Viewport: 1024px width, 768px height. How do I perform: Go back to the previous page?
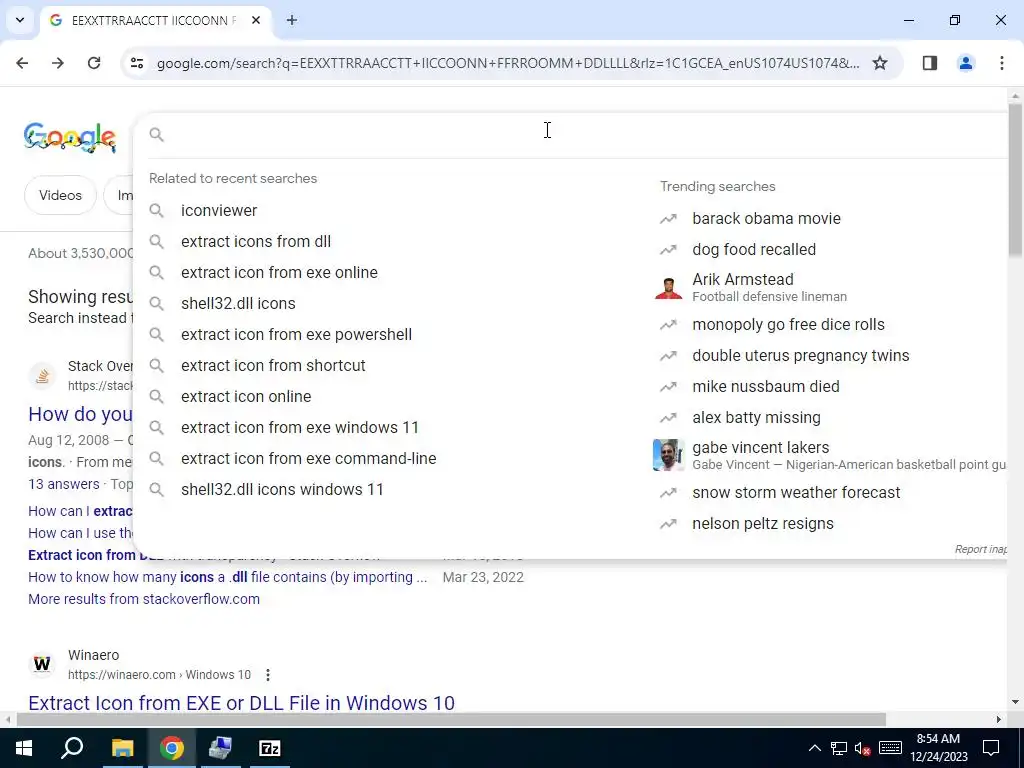coord(22,63)
